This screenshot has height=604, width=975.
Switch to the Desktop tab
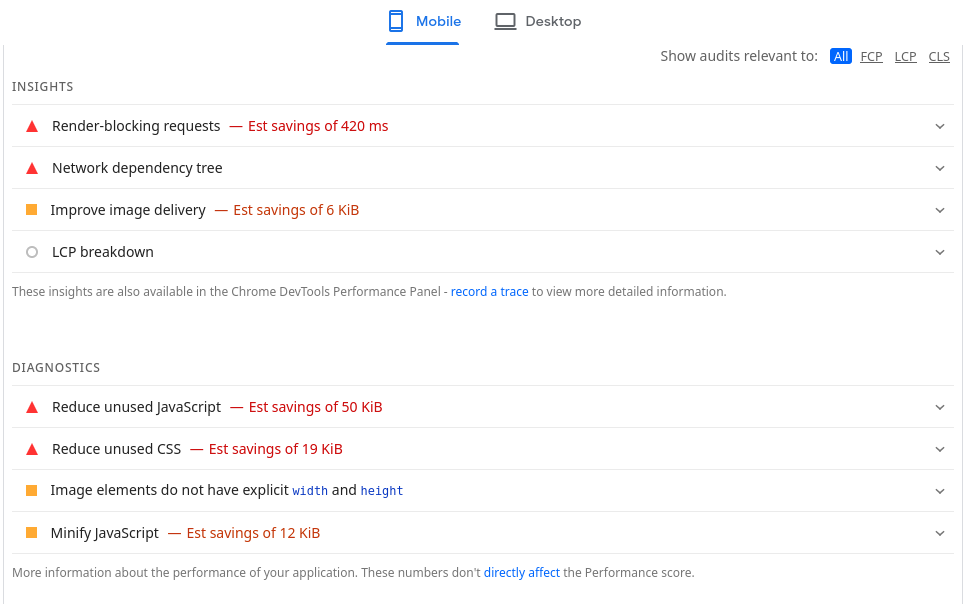538,22
